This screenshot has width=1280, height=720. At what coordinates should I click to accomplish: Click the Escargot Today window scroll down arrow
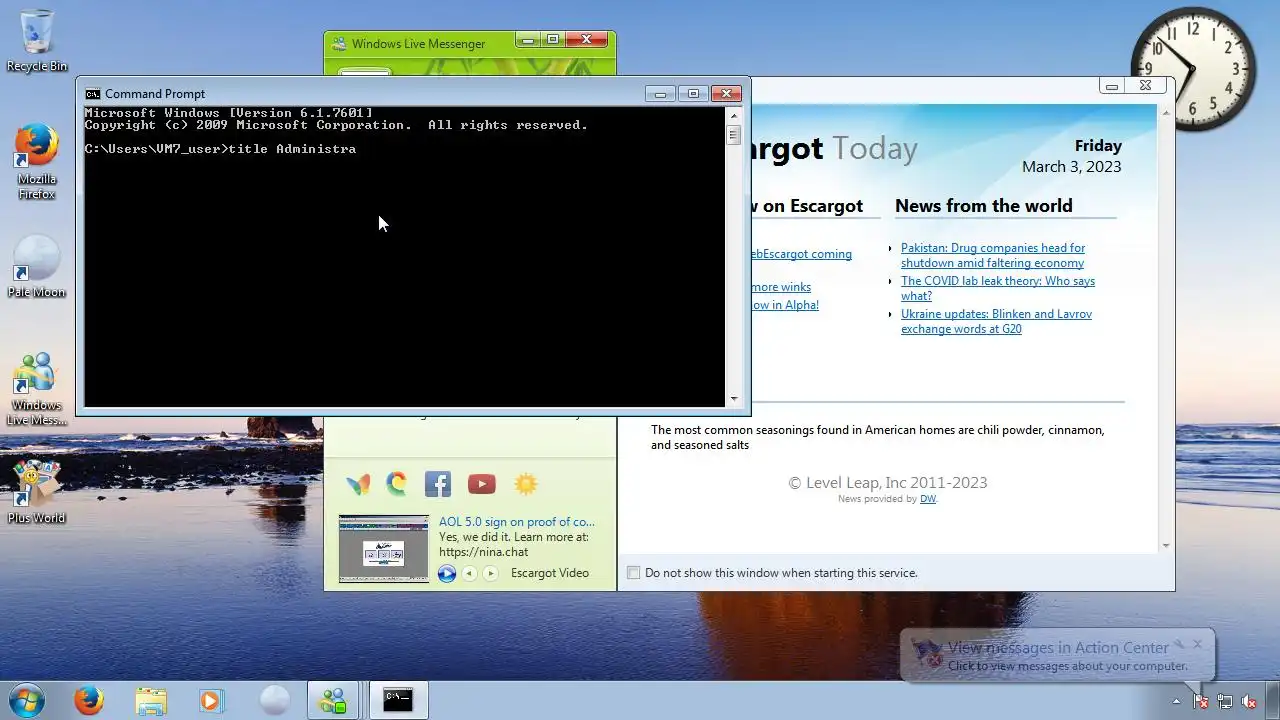coord(1166,546)
